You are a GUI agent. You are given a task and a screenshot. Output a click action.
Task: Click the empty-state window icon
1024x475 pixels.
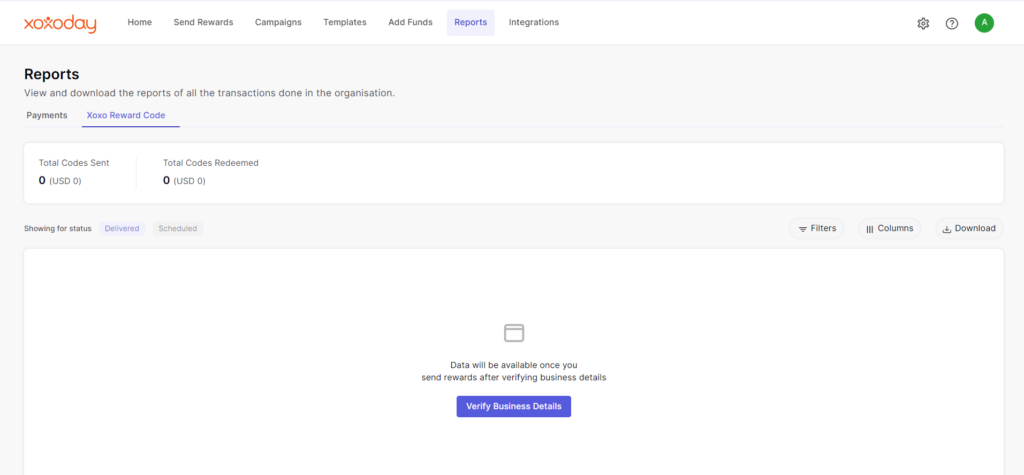tap(514, 333)
